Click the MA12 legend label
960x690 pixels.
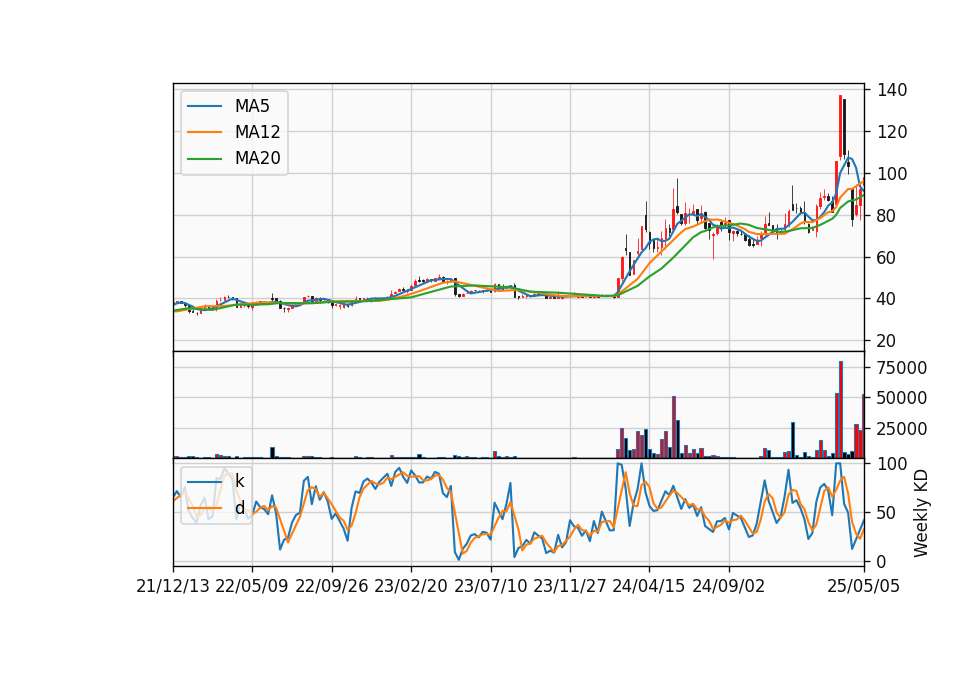[x=257, y=132]
